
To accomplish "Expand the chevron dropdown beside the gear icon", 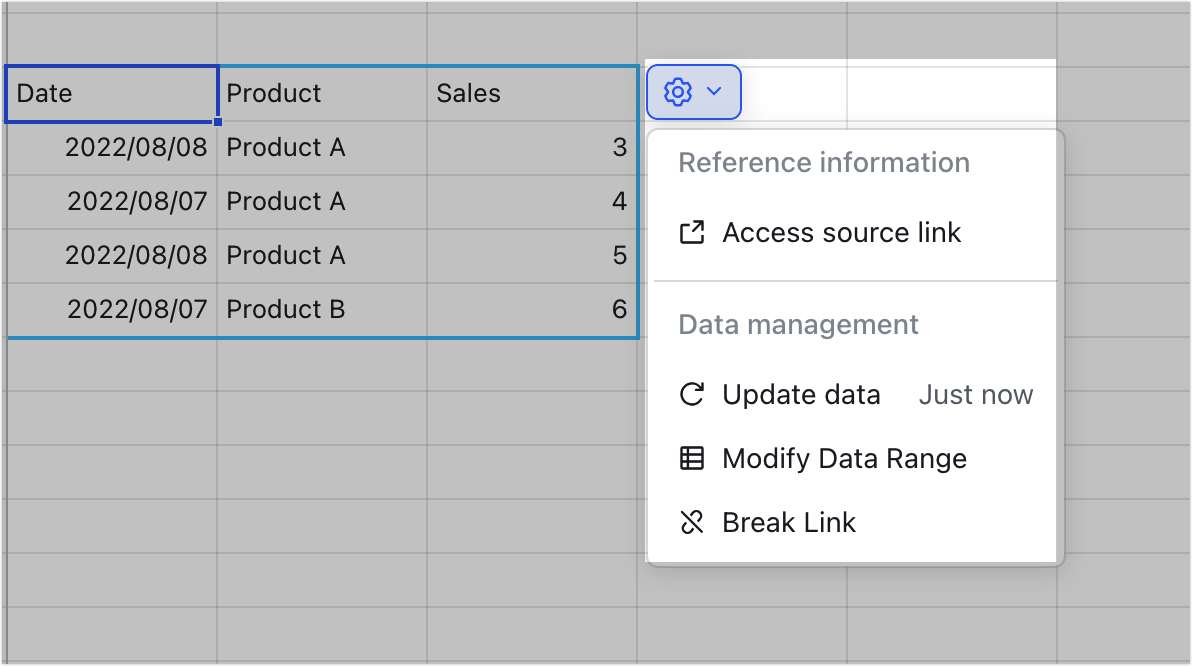I will pos(713,92).
